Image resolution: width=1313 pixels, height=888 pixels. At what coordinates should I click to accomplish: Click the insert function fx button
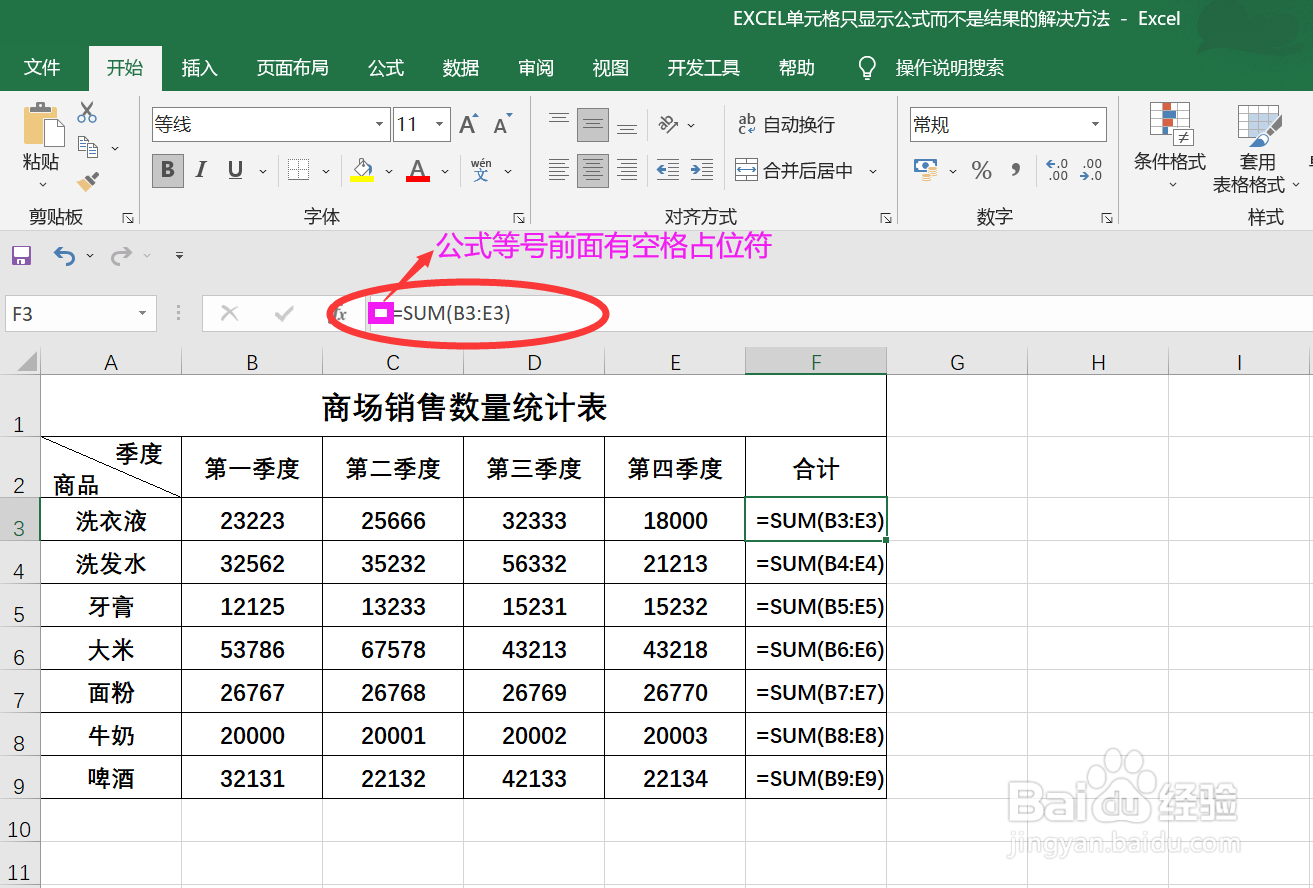tap(339, 314)
